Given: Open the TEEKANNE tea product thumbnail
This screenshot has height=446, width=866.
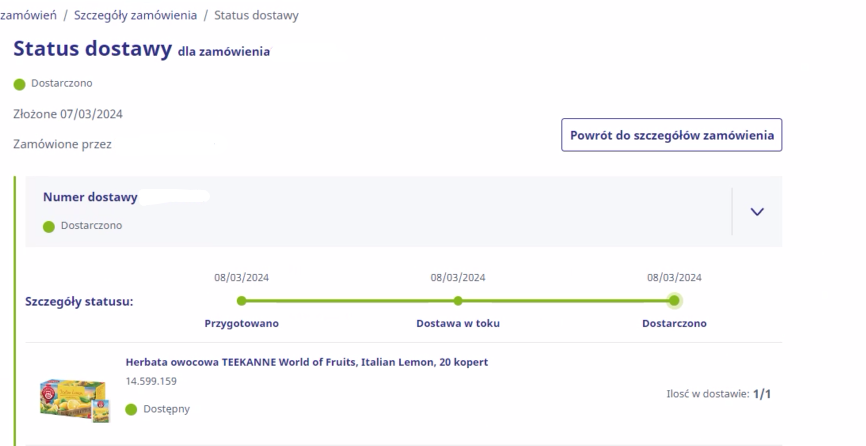Looking at the screenshot, I should click(75, 400).
